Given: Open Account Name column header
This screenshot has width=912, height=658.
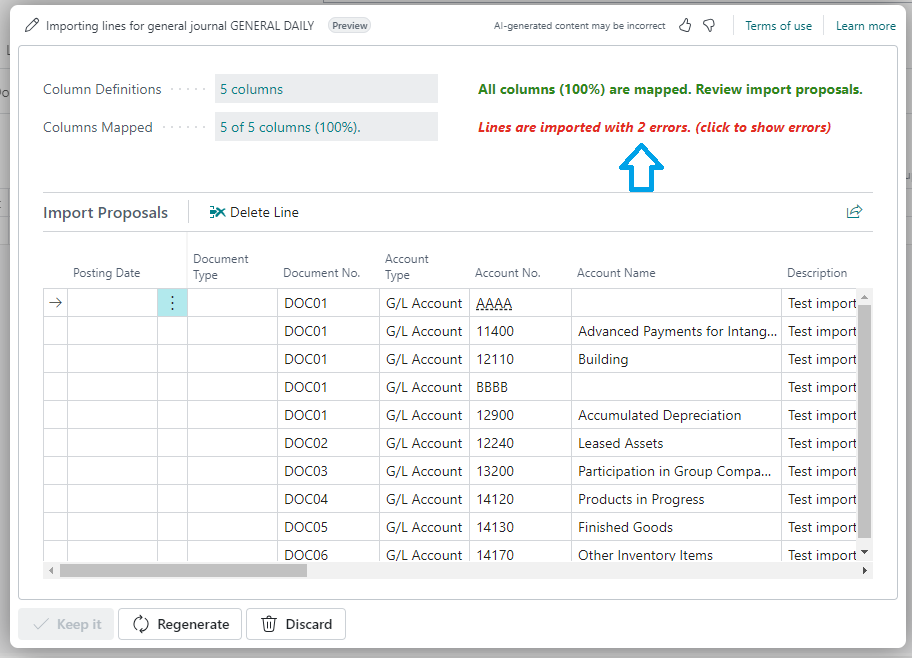Looking at the screenshot, I should coord(616,273).
